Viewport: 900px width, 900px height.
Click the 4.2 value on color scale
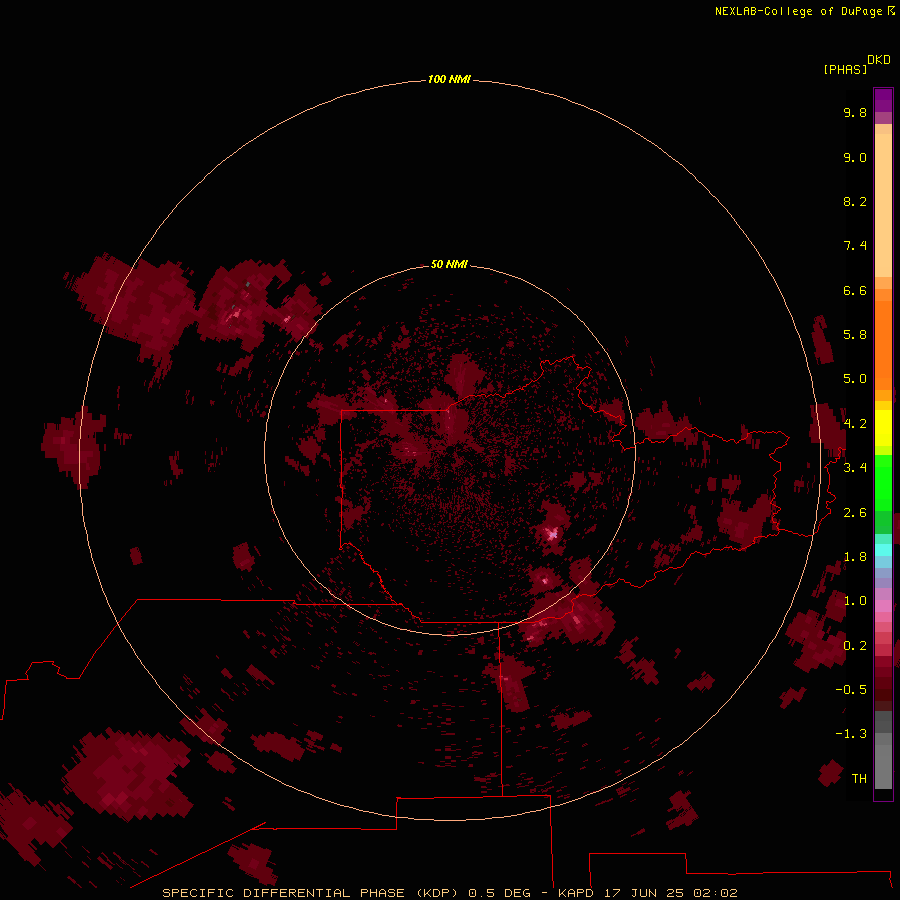(855, 424)
